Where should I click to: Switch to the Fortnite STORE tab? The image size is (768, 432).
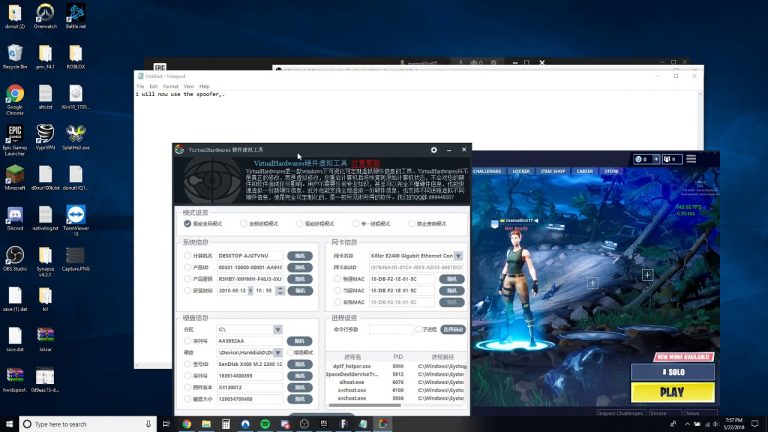611,171
